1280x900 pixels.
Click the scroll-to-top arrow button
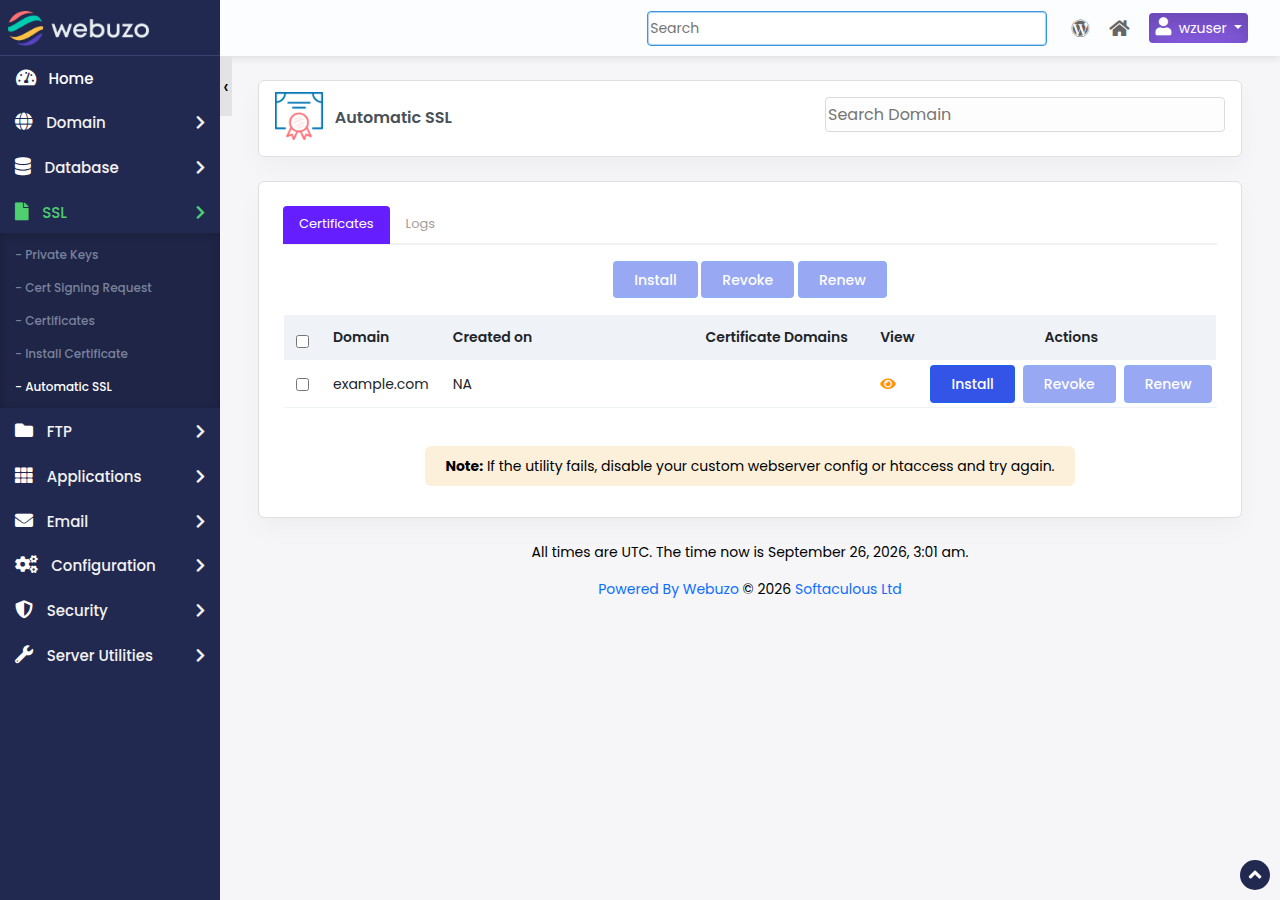click(x=1255, y=875)
